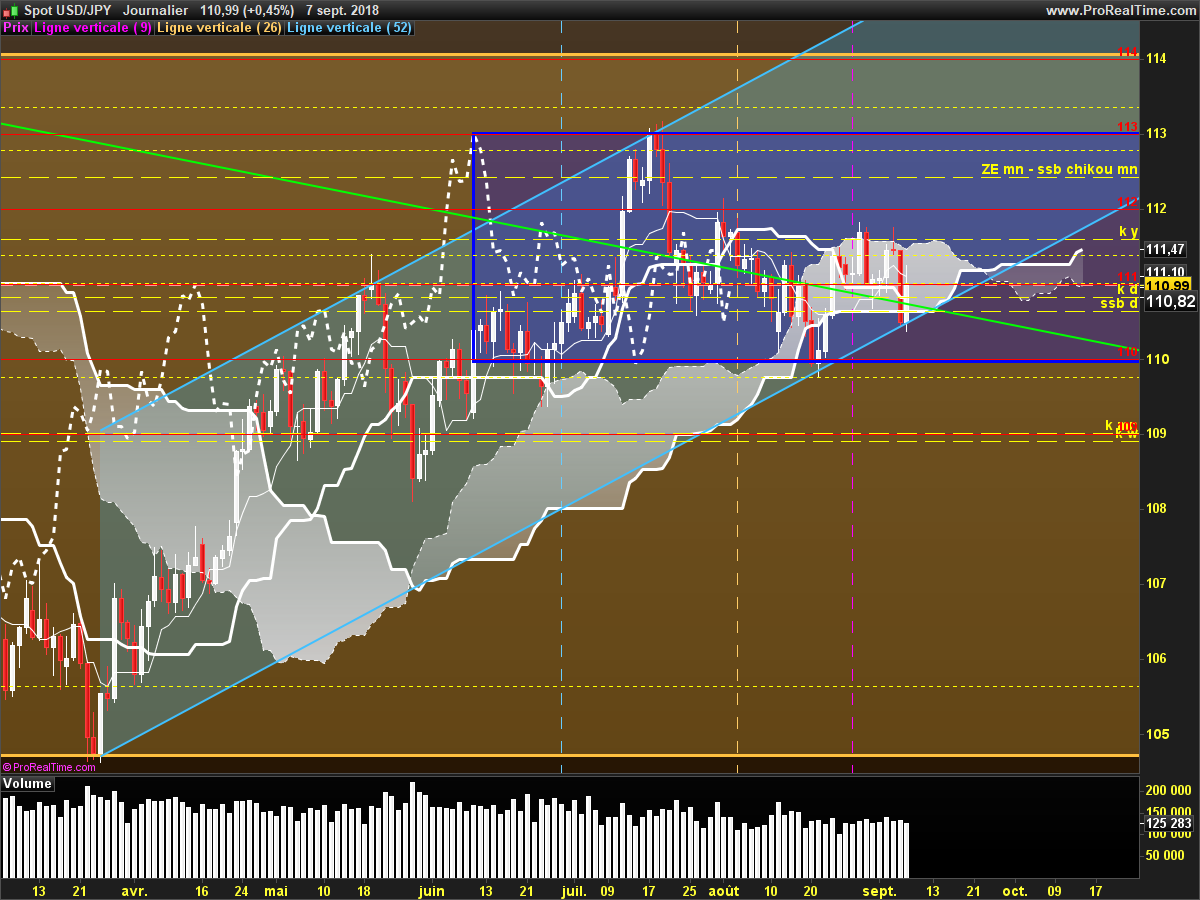Click the juin date axis label
The width and height of the screenshot is (1200, 900).
[432, 890]
